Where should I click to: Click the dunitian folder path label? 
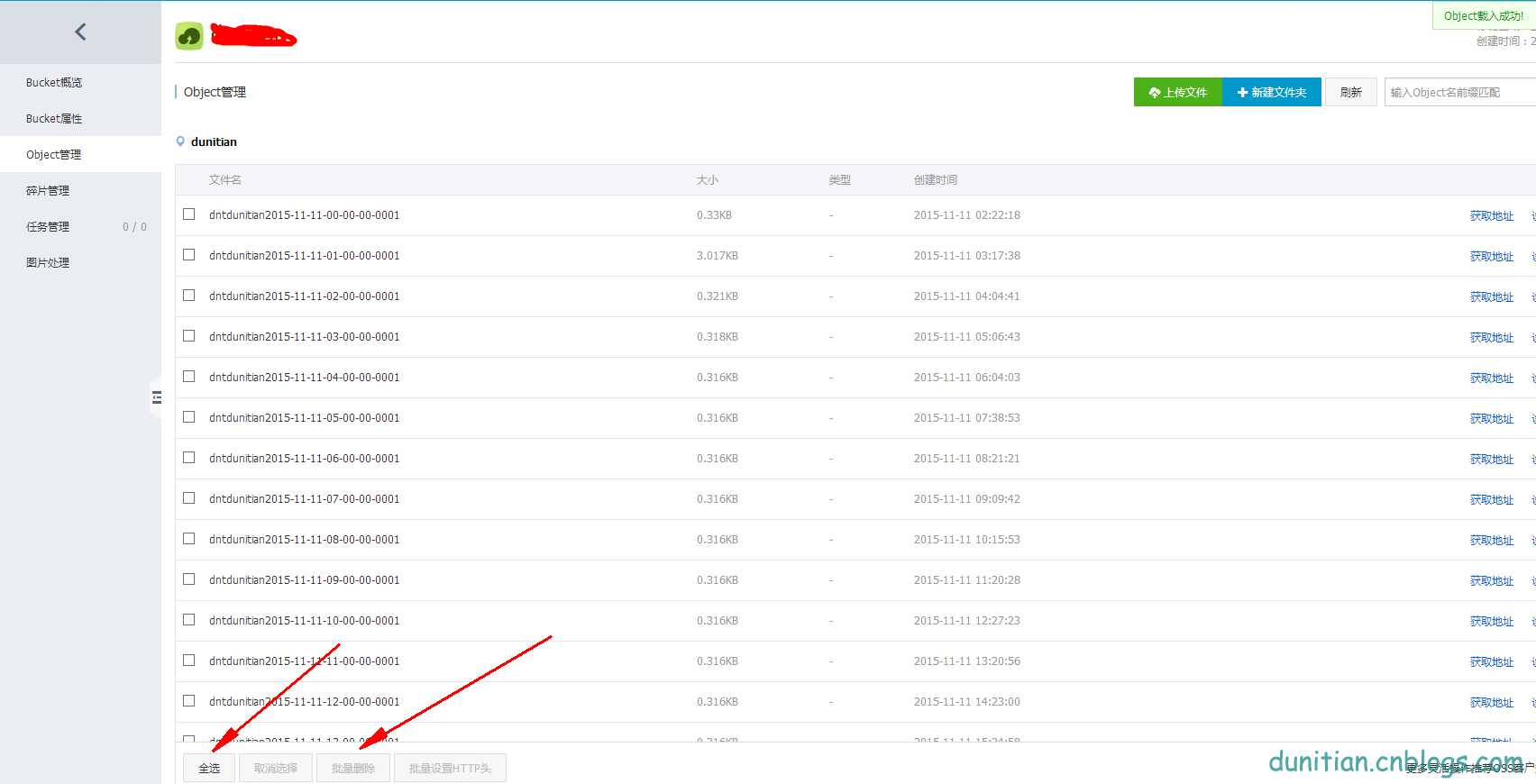(x=214, y=142)
